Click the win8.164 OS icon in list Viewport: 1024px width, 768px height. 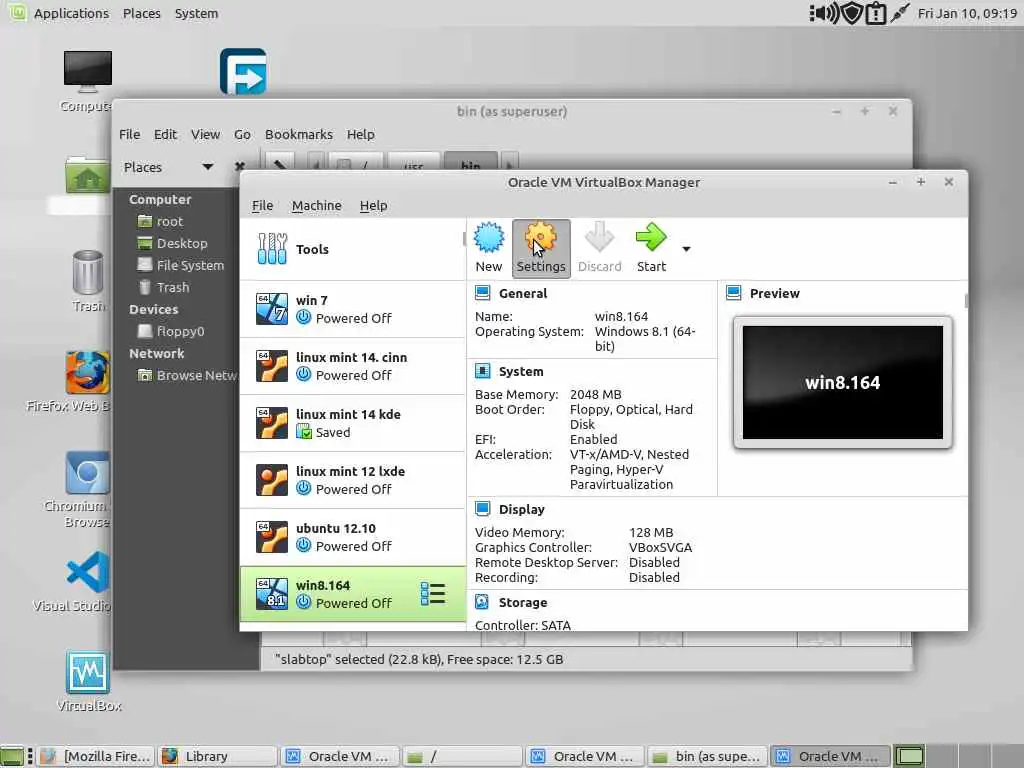[x=272, y=594]
